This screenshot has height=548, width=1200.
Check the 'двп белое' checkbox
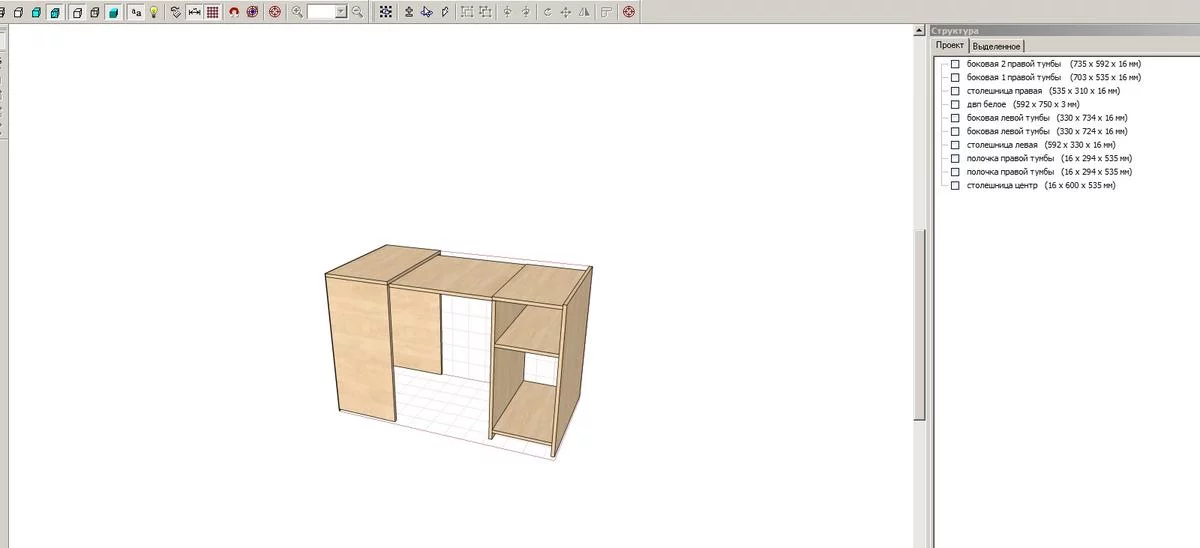click(955, 104)
